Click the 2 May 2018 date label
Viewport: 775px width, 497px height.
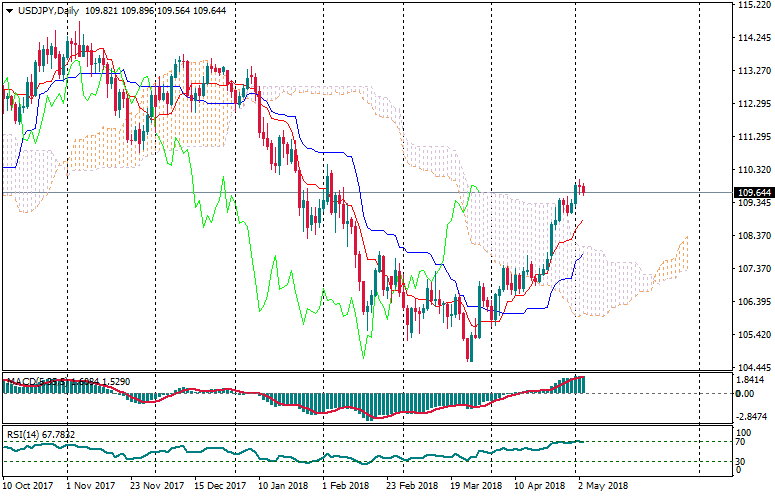[x=601, y=486]
